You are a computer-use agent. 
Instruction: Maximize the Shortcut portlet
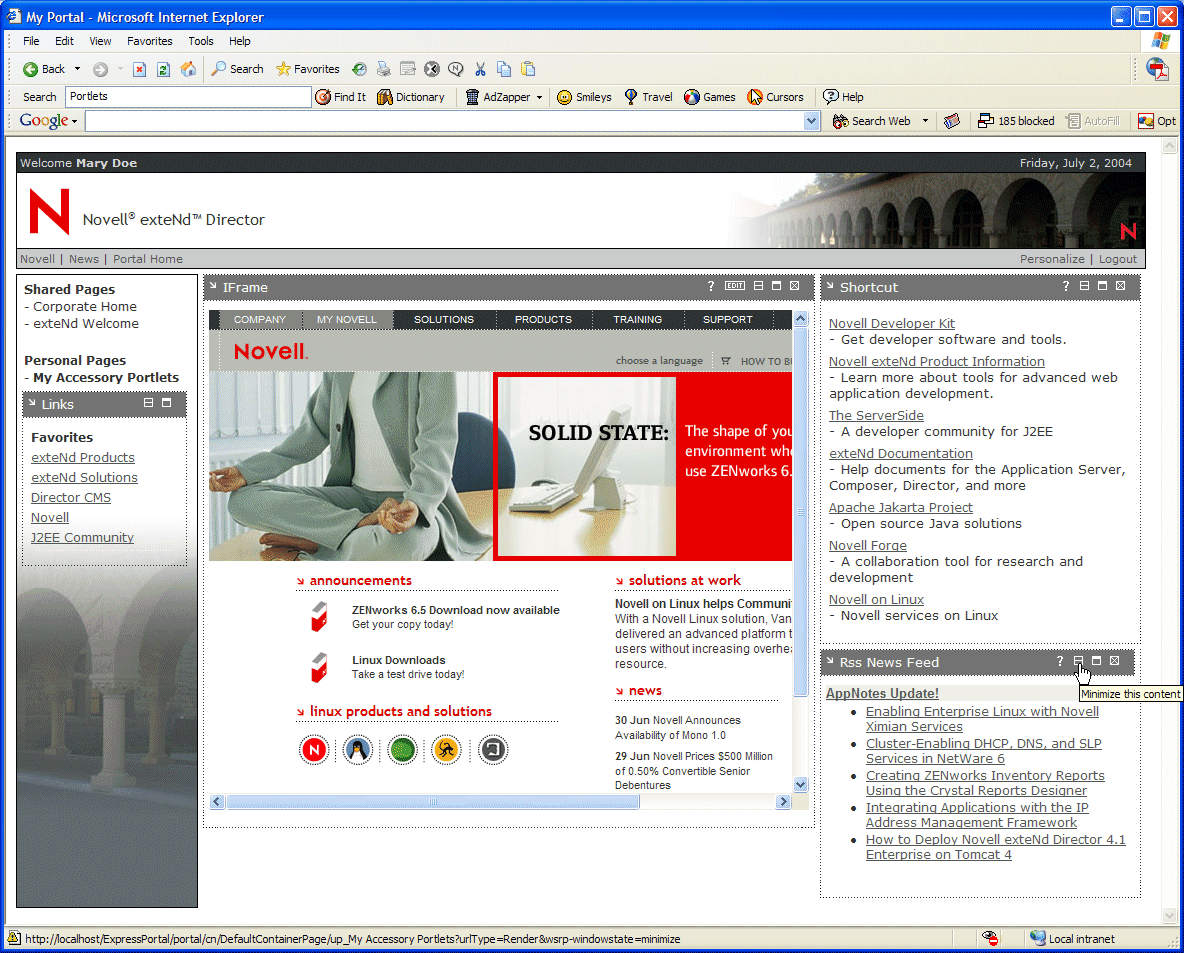1102,285
